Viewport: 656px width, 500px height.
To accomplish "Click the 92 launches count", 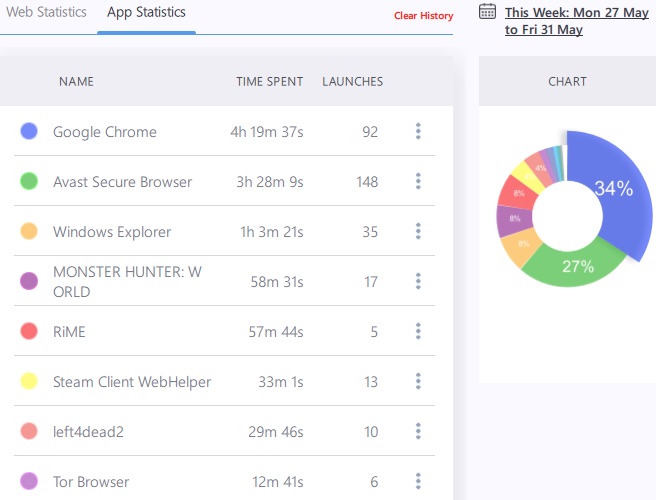I will [370, 132].
